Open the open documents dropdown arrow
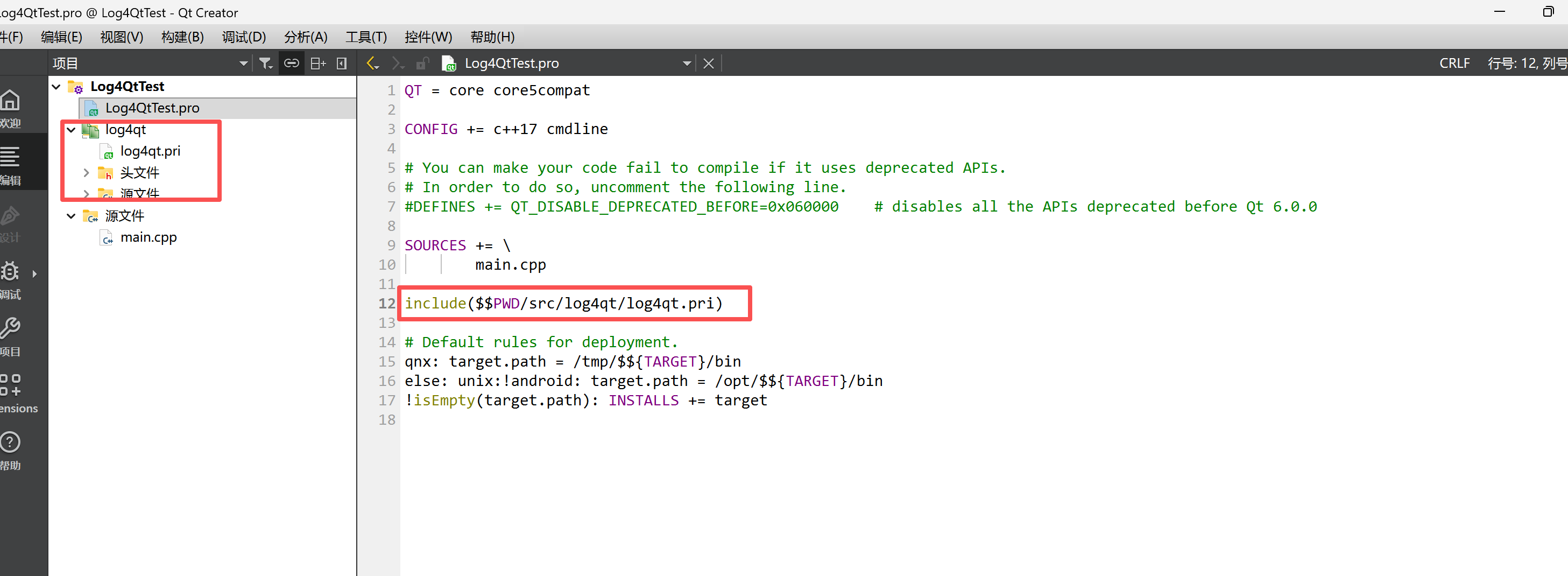The height and width of the screenshot is (576, 1568). (687, 64)
